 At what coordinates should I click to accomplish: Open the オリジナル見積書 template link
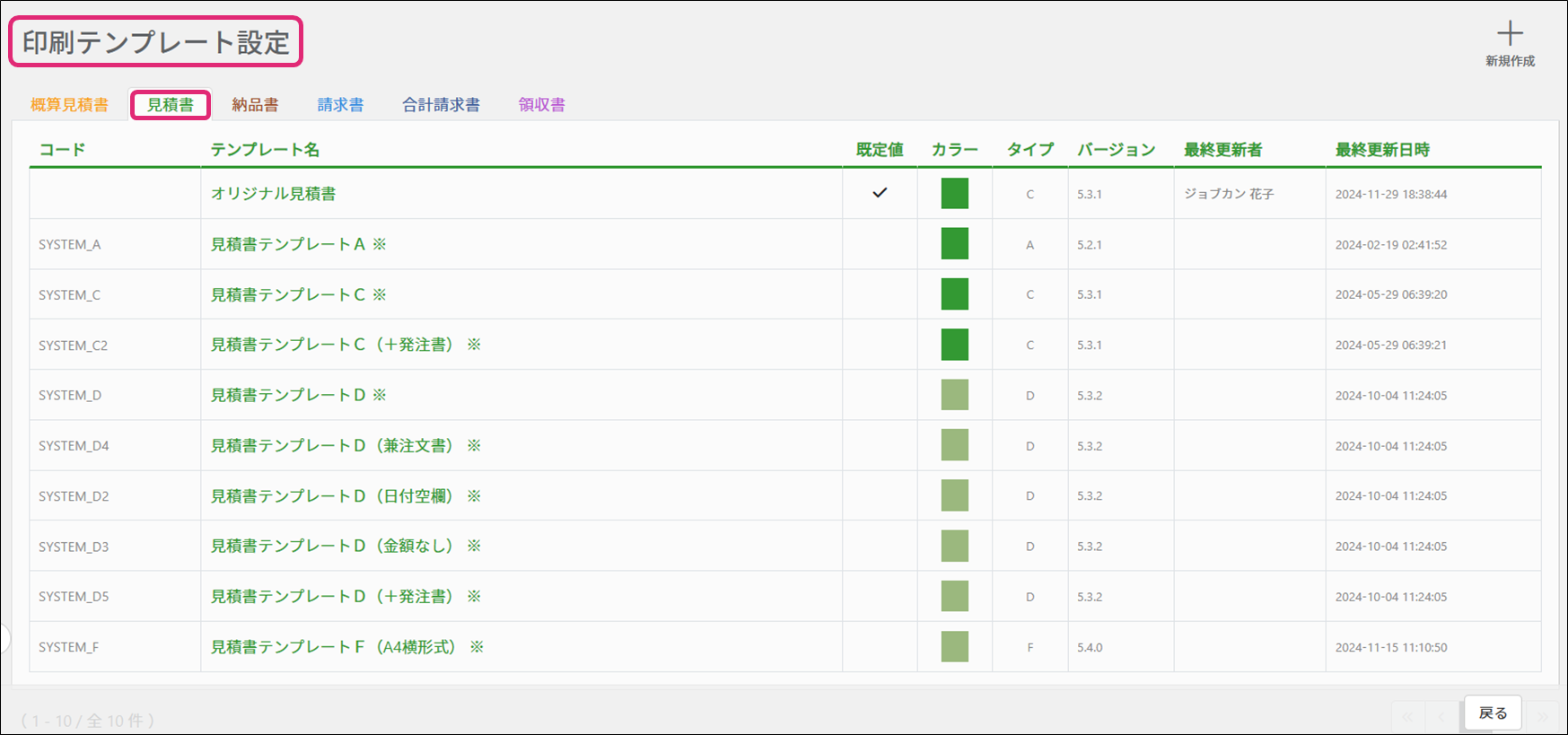pyautogui.click(x=273, y=194)
